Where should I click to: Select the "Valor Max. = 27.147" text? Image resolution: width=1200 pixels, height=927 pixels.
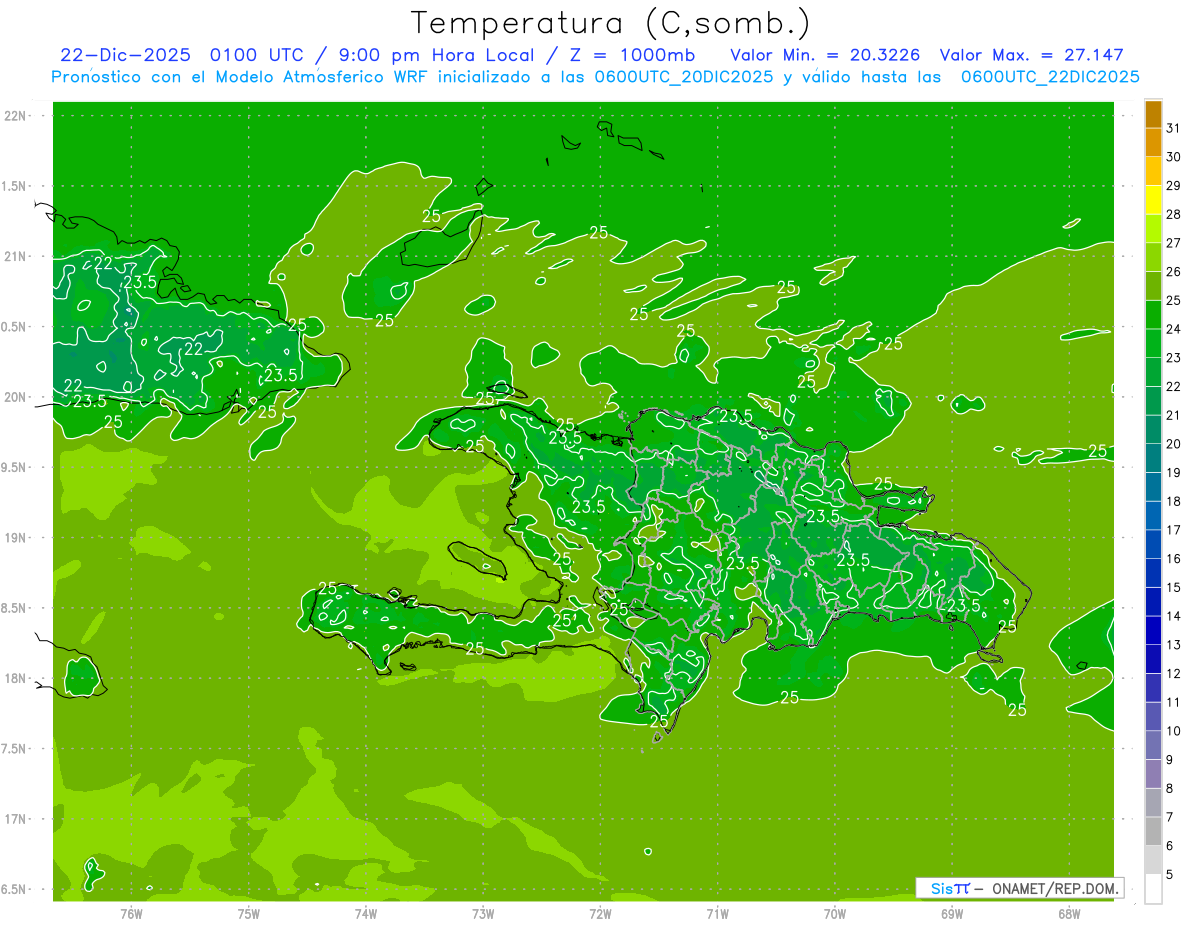(1040, 55)
